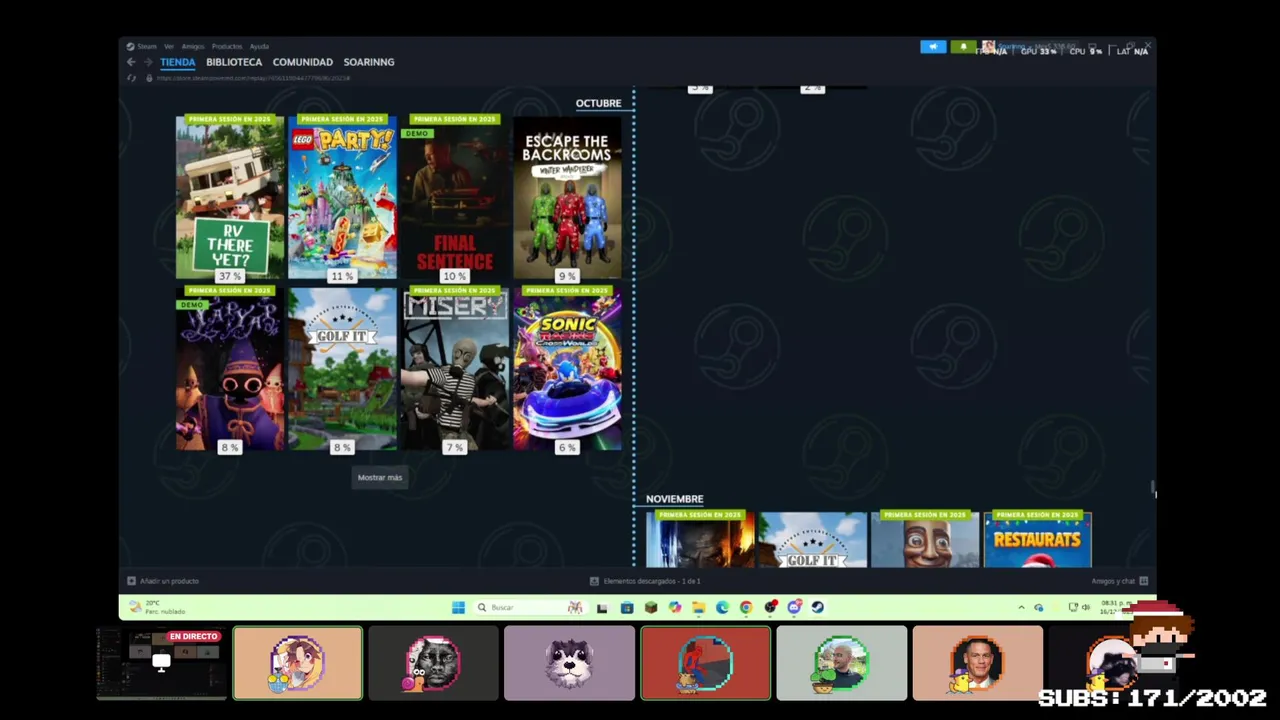Switch to the COMUNIDAD tab
Viewport: 1280px width, 720px height.
click(303, 62)
